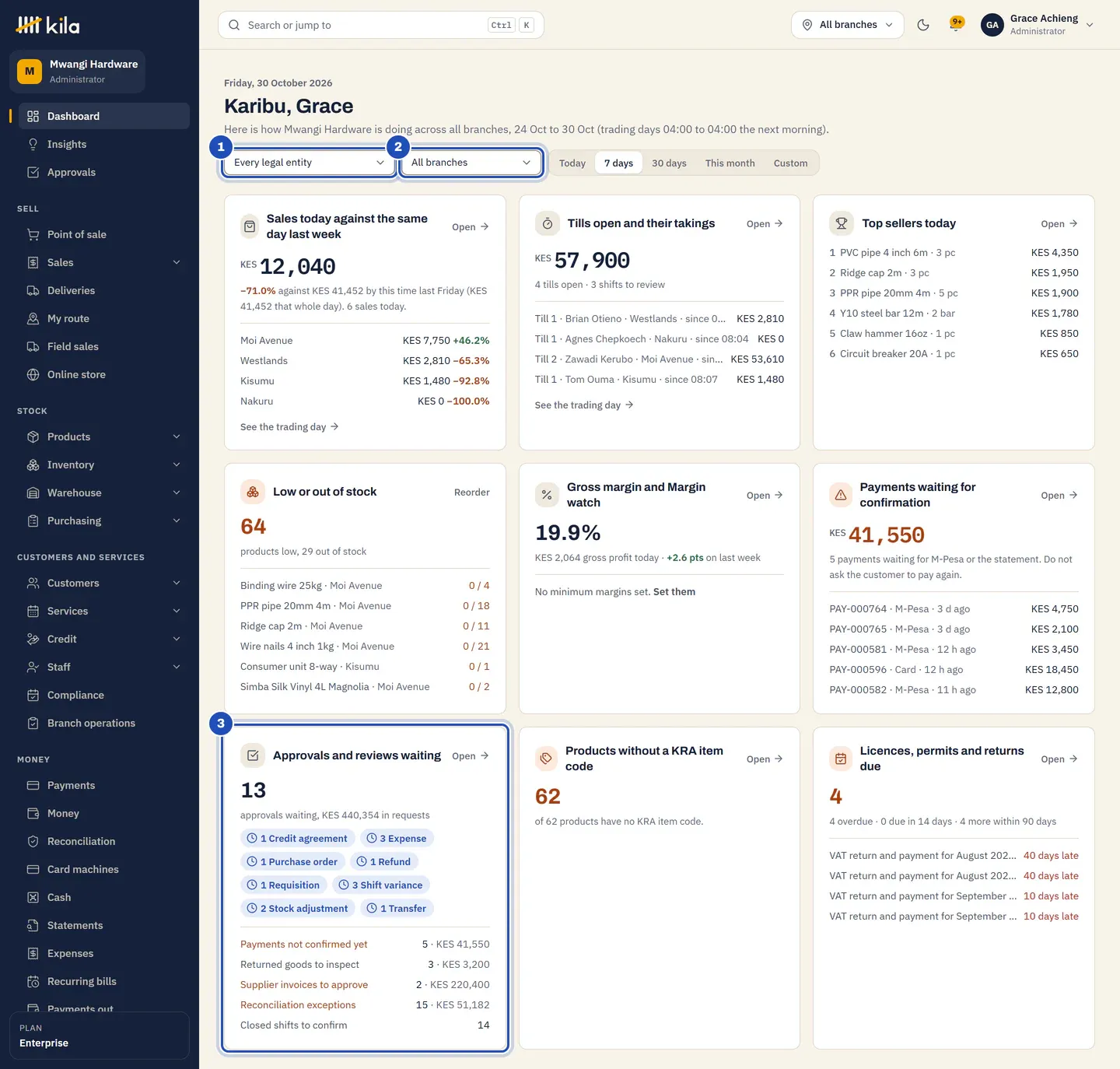Open Compliance calendar icon
Screen dimensions: 1120x1069
coord(33,695)
